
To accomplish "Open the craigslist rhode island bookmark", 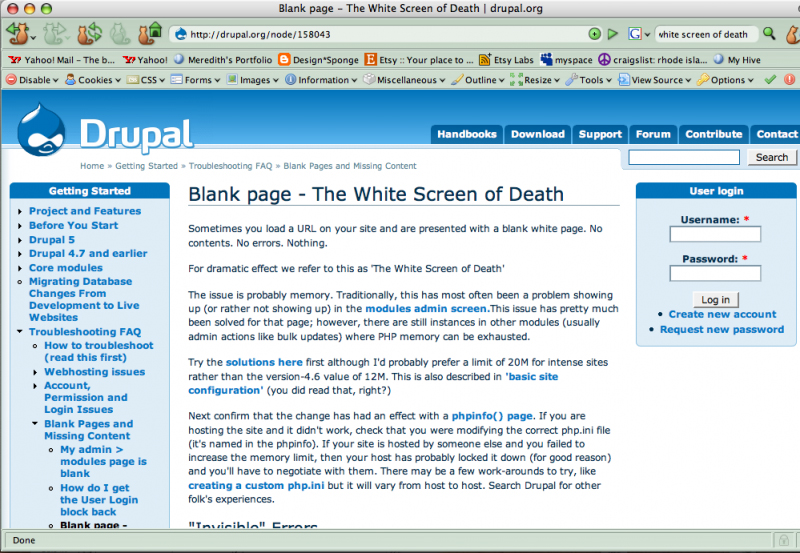I will (x=653, y=60).
